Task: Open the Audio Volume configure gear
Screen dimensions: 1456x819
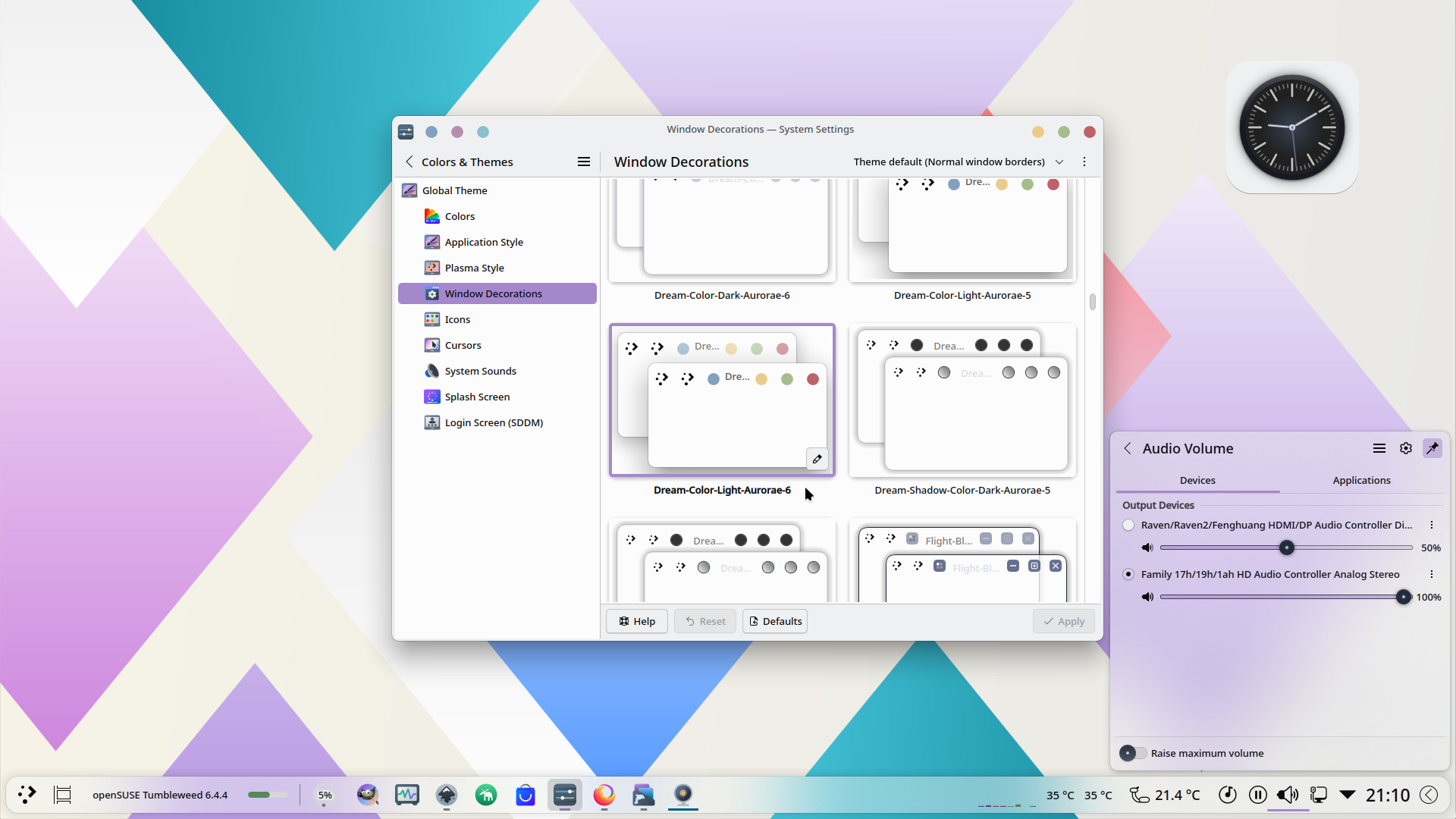Action: pyautogui.click(x=1406, y=448)
